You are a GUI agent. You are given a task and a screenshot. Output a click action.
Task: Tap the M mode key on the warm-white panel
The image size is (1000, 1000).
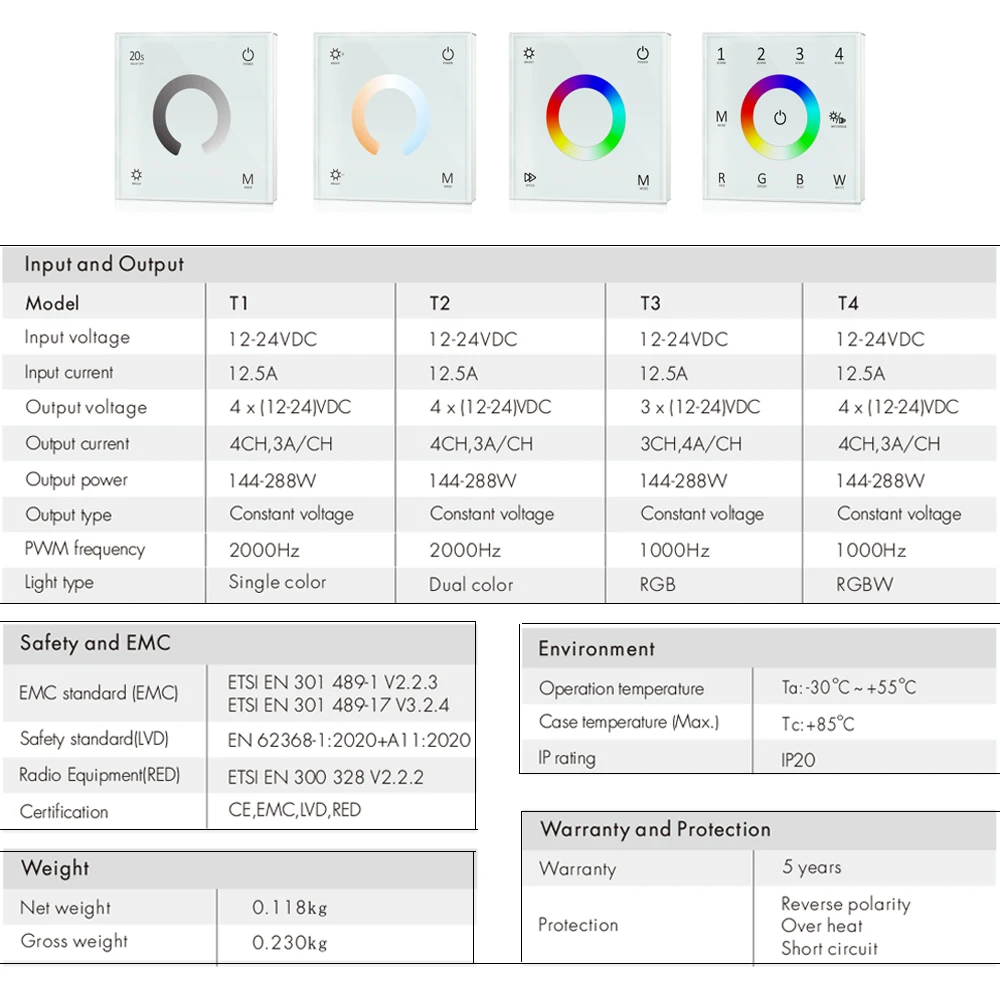tap(448, 180)
